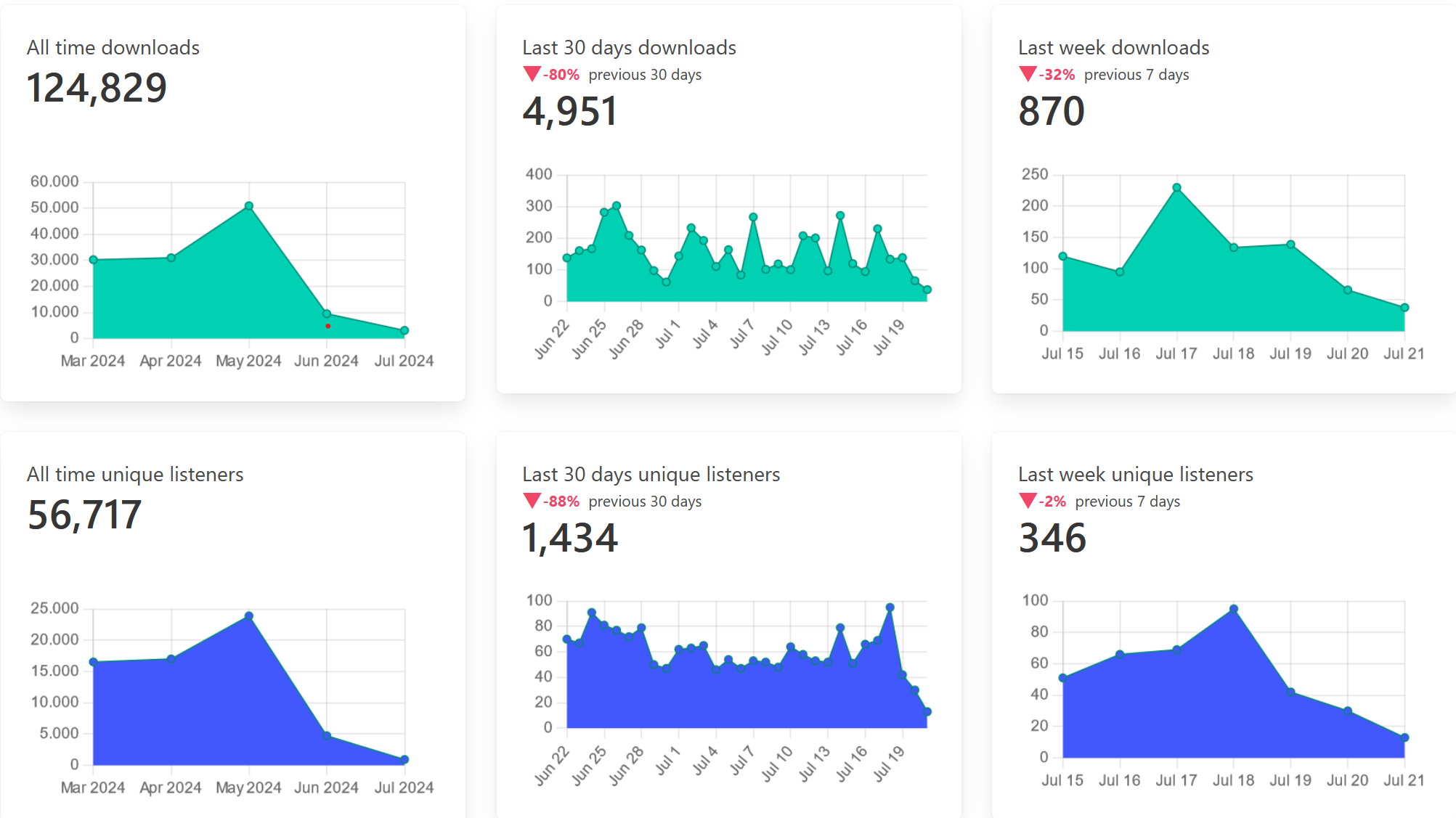Click the red down arrow beside -88%
This screenshot has height=818, width=1456.
[x=532, y=501]
